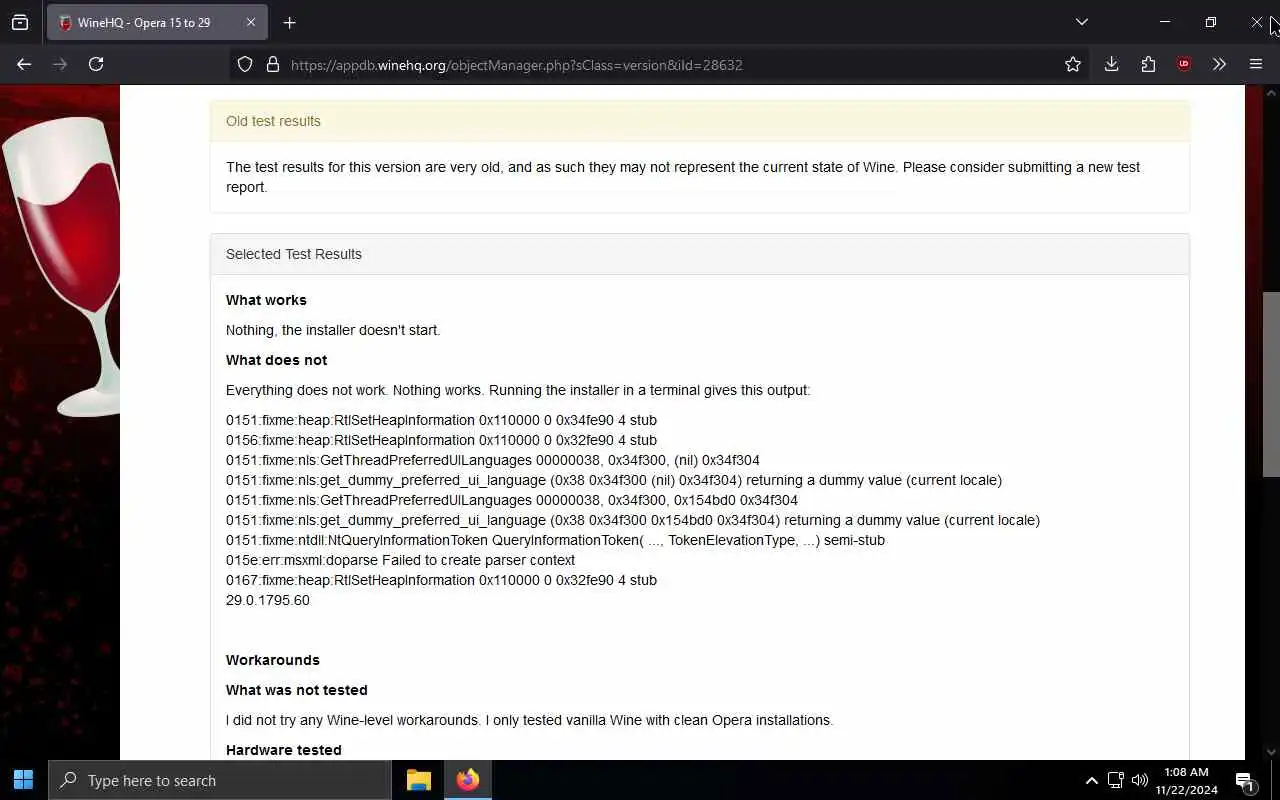Open a new browser tab

click(290, 22)
